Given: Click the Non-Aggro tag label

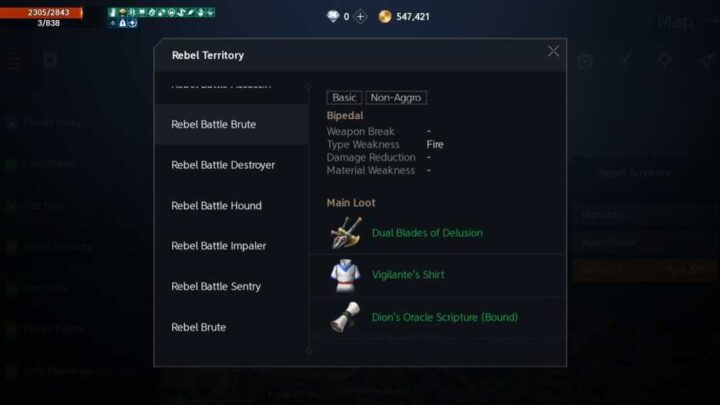Looking at the screenshot, I should point(396,97).
